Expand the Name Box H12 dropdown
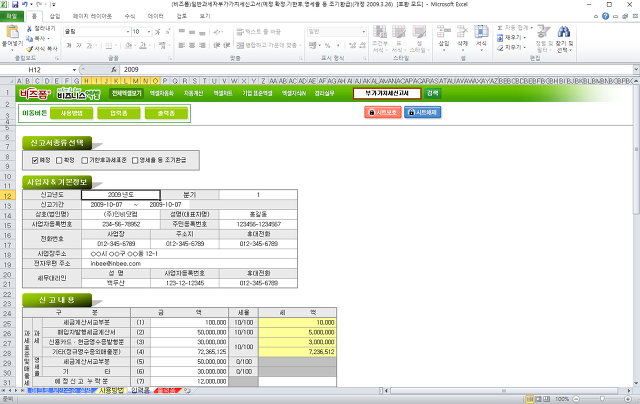The image size is (640, 404). [x=74, y=70]
